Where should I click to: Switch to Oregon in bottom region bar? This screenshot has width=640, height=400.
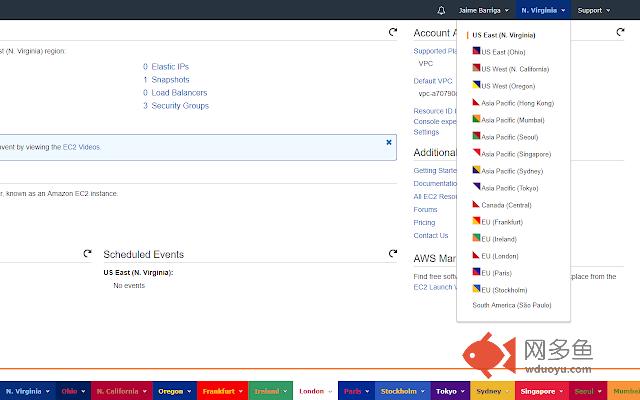(175, 391)
